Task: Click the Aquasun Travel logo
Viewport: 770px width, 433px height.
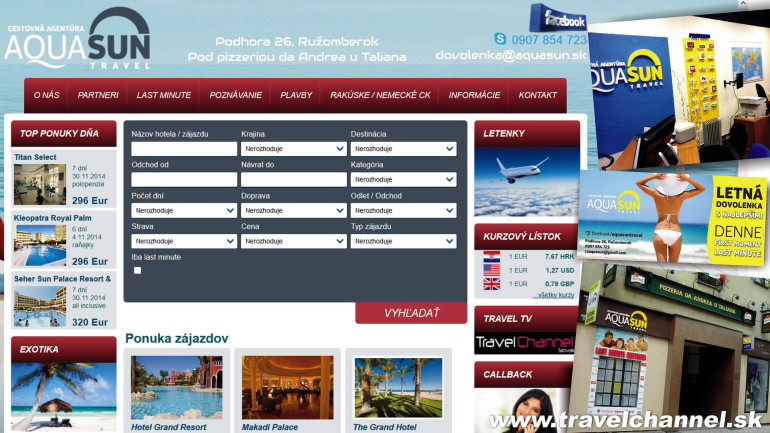Action: click(x=78, y=38)
